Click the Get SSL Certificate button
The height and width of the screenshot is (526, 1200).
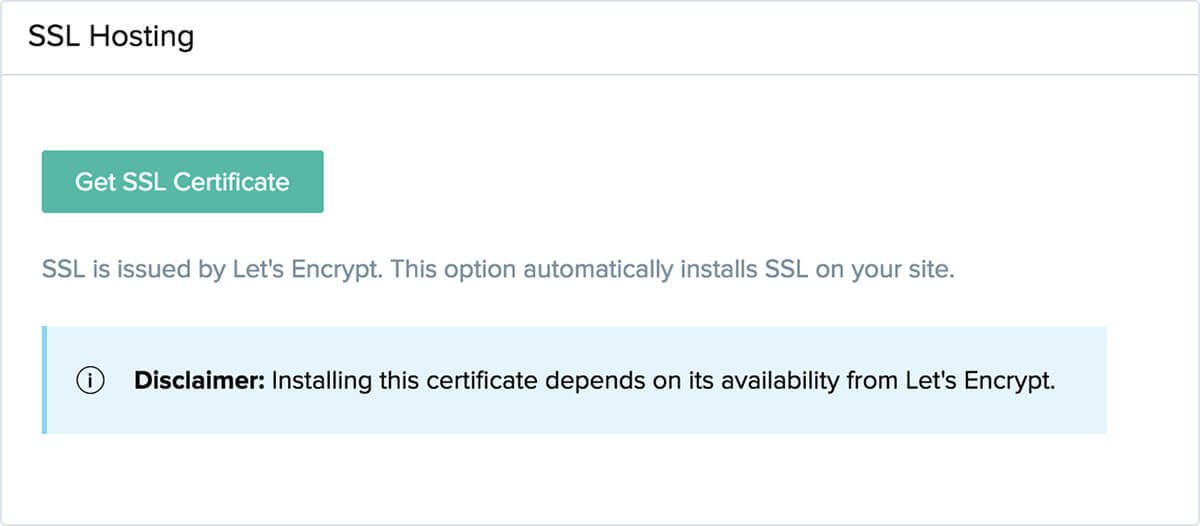[182, 182]
